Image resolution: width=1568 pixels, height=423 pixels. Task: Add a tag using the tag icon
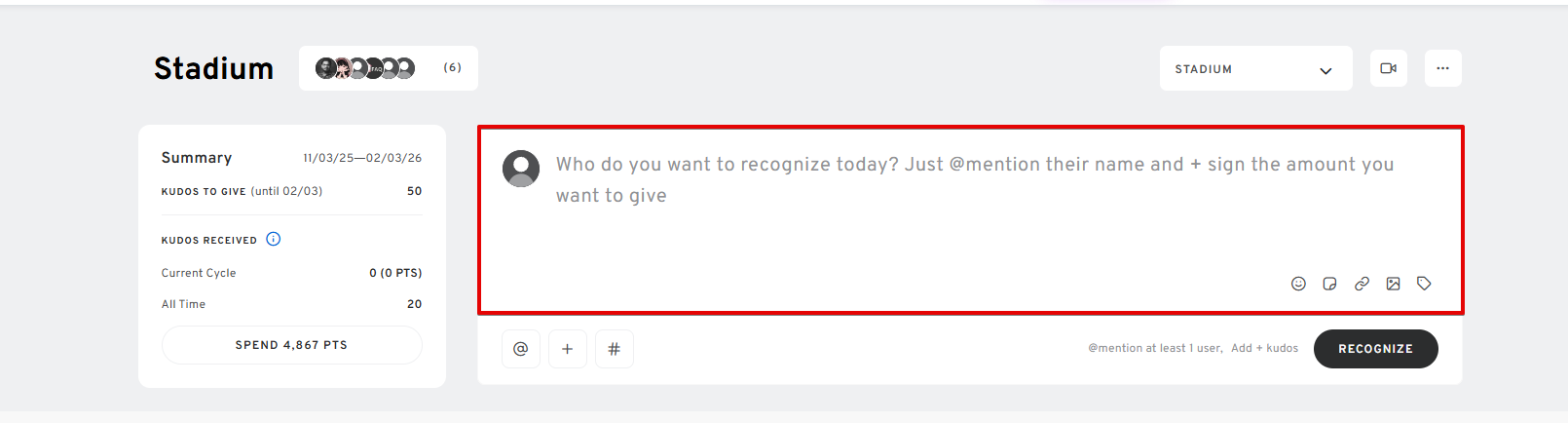pos(1424,284)
